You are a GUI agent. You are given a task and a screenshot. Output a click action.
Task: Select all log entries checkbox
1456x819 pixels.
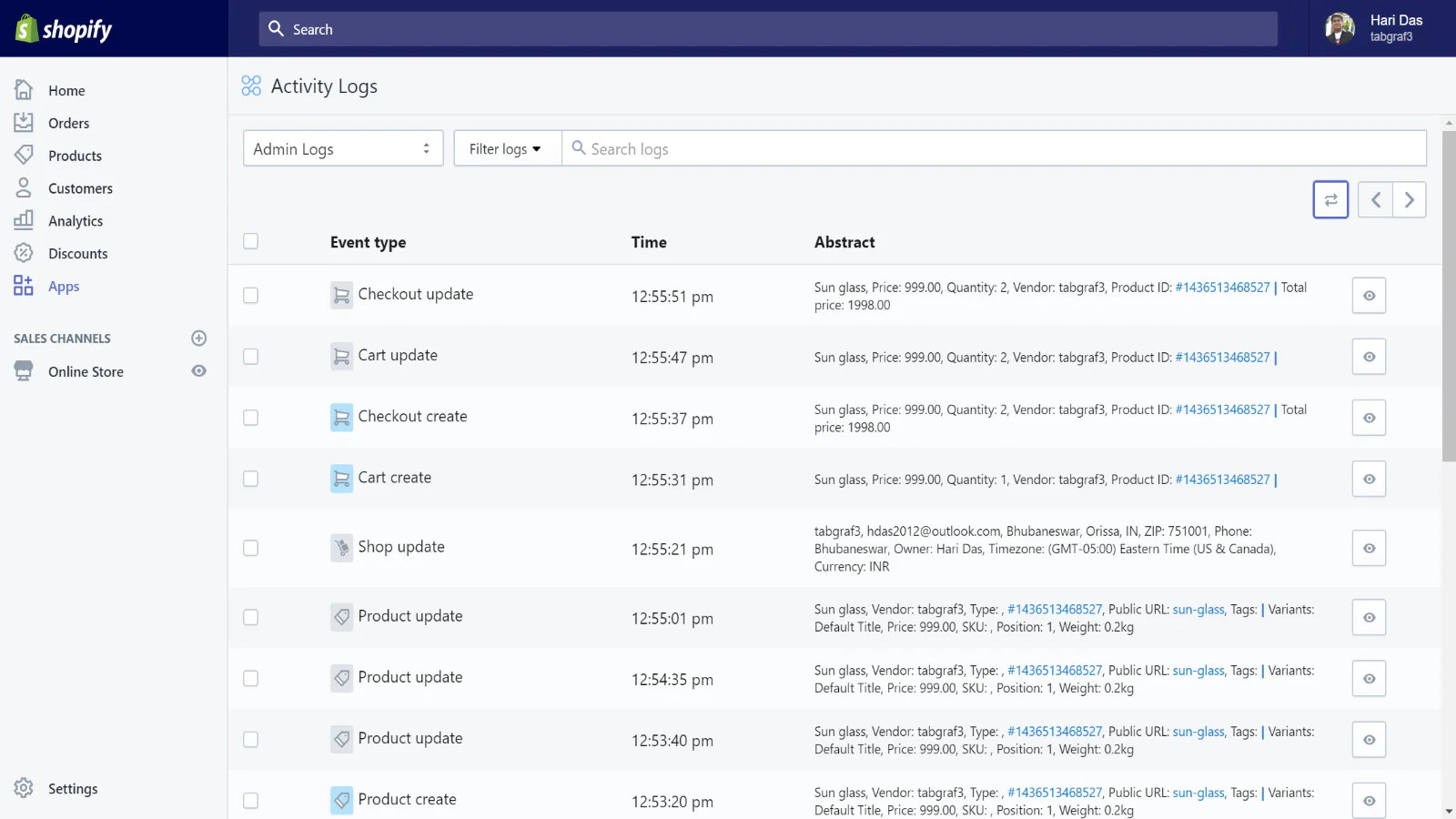coord(250,241)
